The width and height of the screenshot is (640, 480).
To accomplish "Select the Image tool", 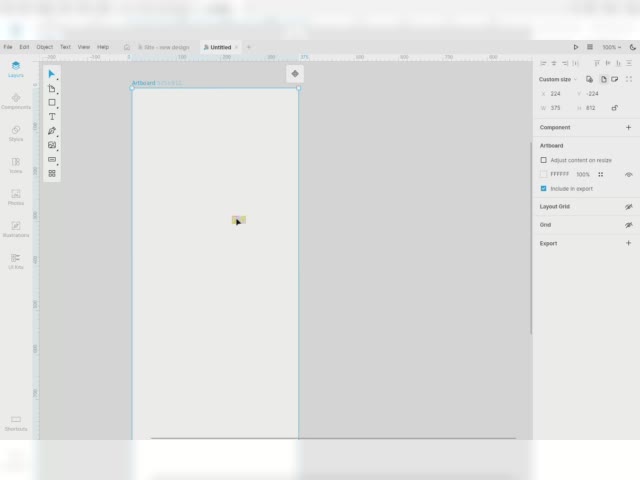I will 52,145.
